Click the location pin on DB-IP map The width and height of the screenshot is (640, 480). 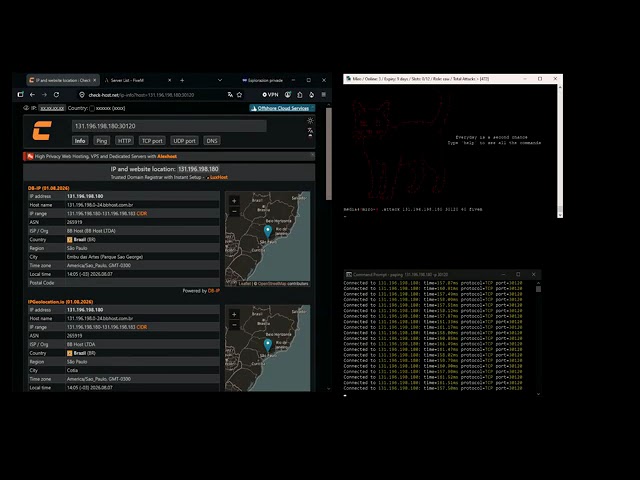(x=268, y=232)
